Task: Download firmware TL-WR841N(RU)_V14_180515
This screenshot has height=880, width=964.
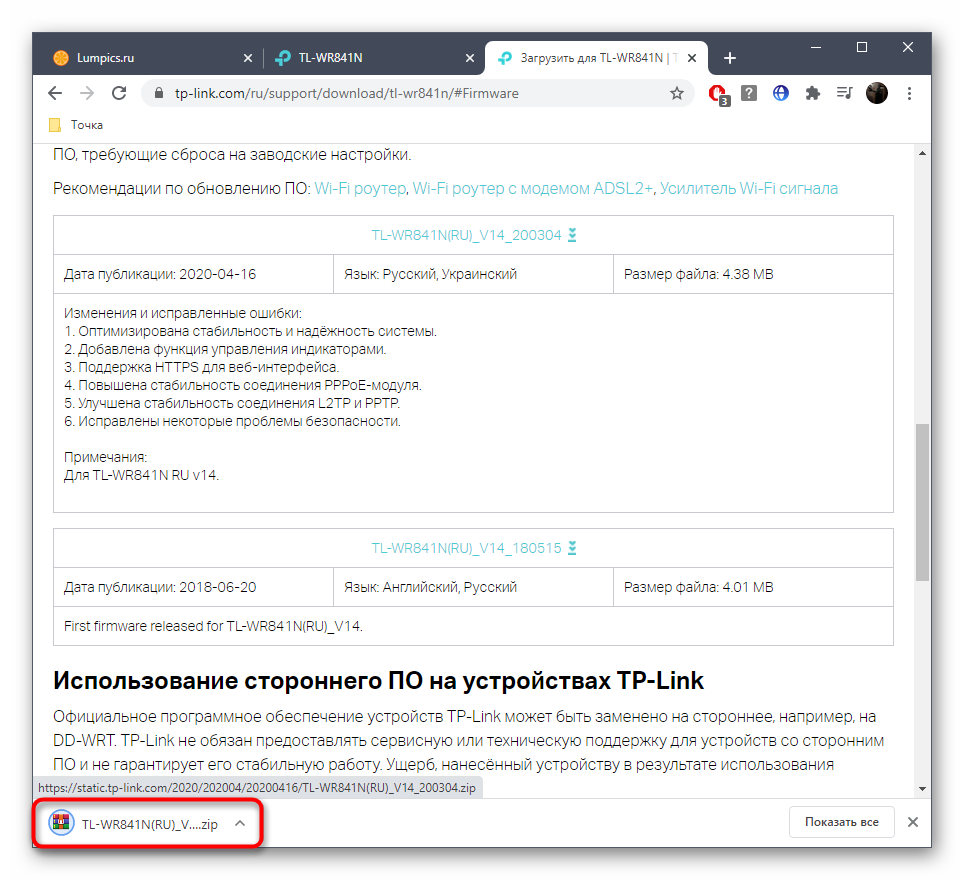Action: coord(466,548)
